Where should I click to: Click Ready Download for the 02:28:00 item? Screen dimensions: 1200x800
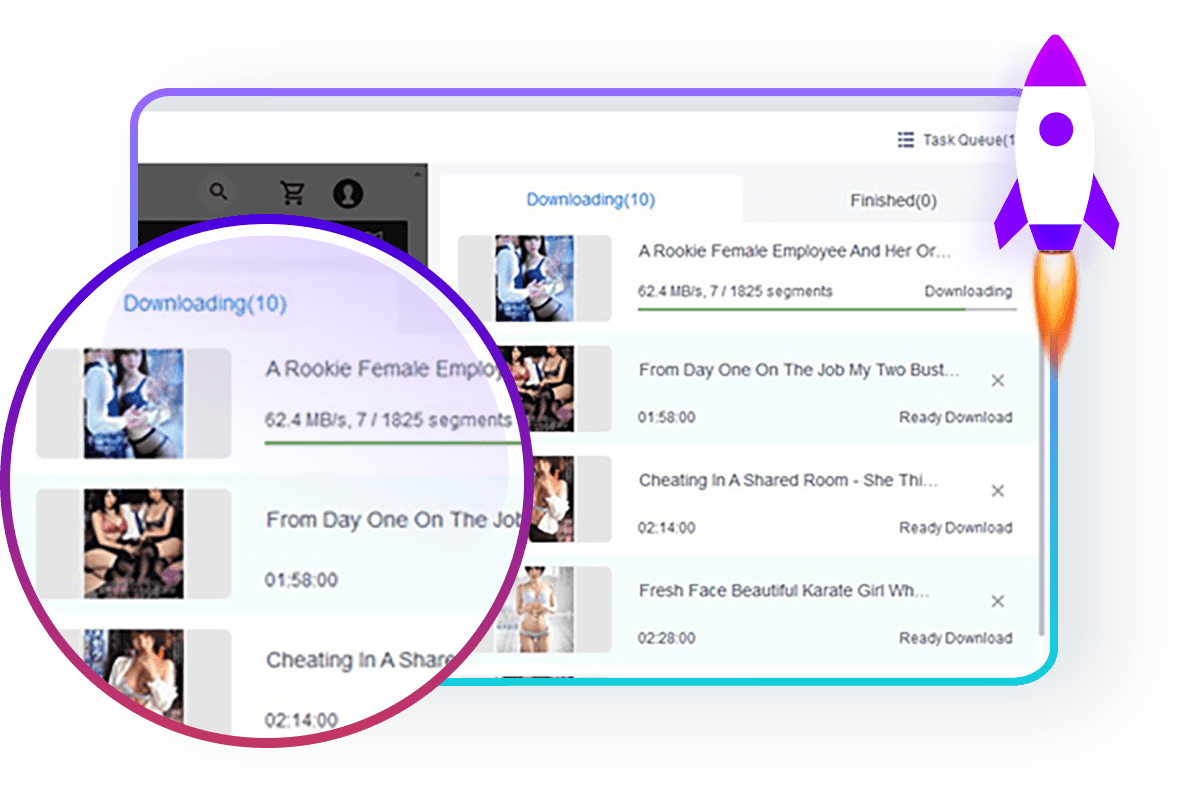955,638
